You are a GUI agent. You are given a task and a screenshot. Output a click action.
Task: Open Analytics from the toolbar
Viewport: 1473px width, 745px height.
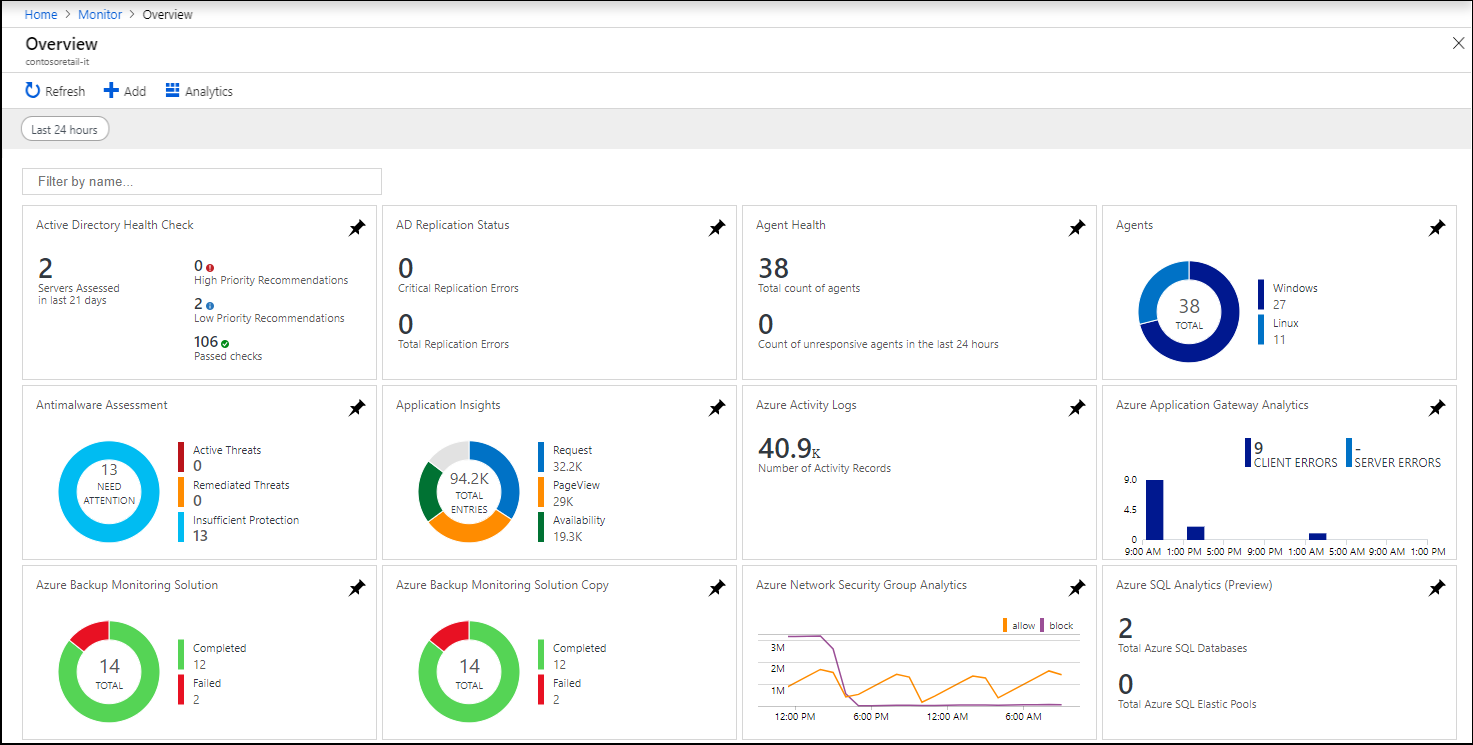[x=199, y=91]
